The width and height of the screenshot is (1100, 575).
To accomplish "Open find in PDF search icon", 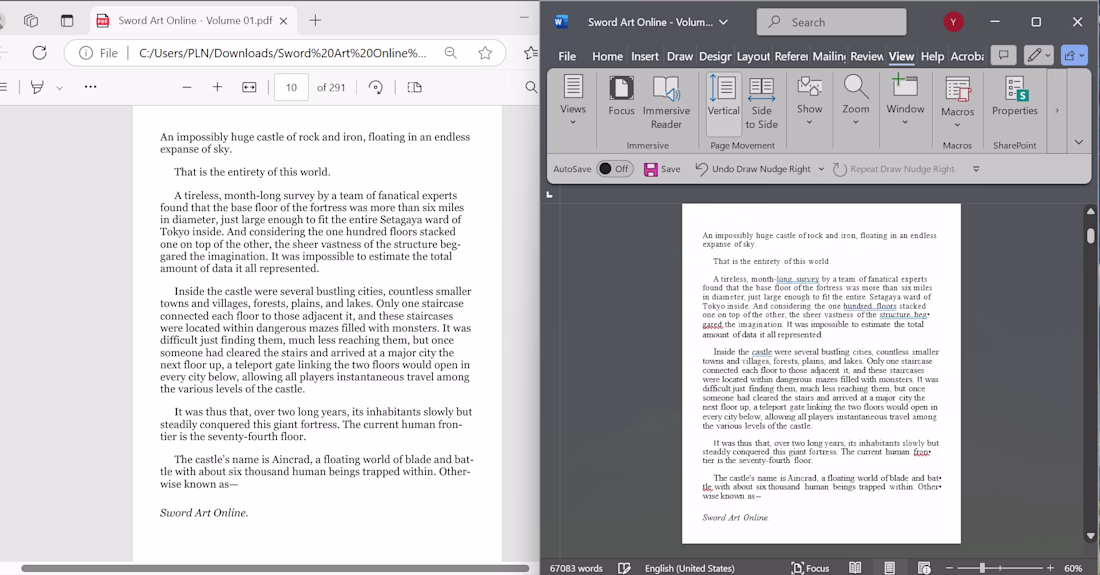I will pyautogui.click(x=531, y=87).
